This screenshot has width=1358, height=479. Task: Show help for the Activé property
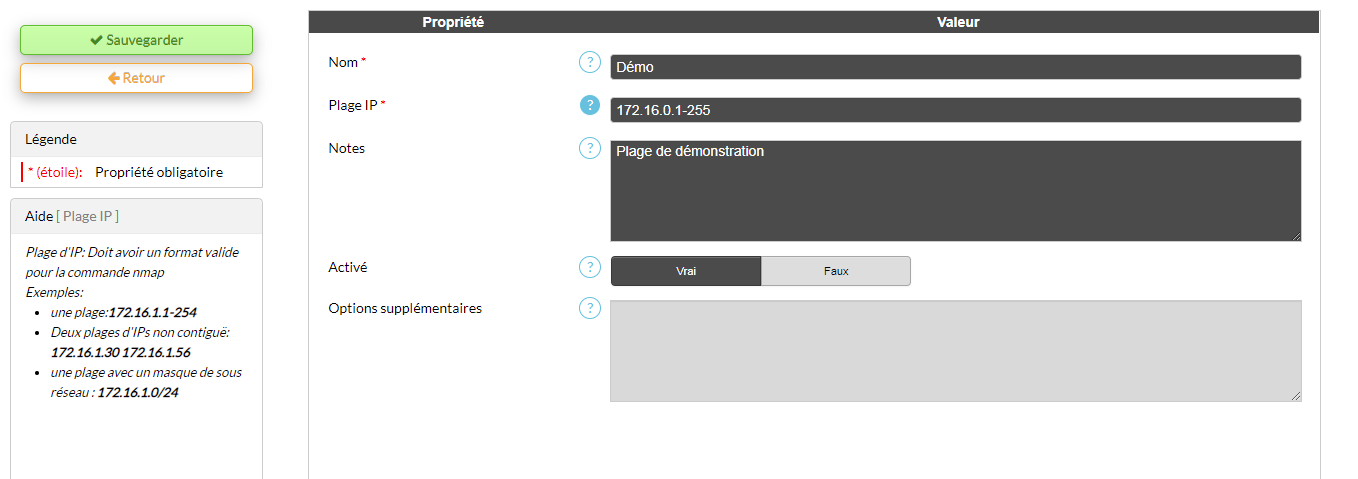[590, 267]
